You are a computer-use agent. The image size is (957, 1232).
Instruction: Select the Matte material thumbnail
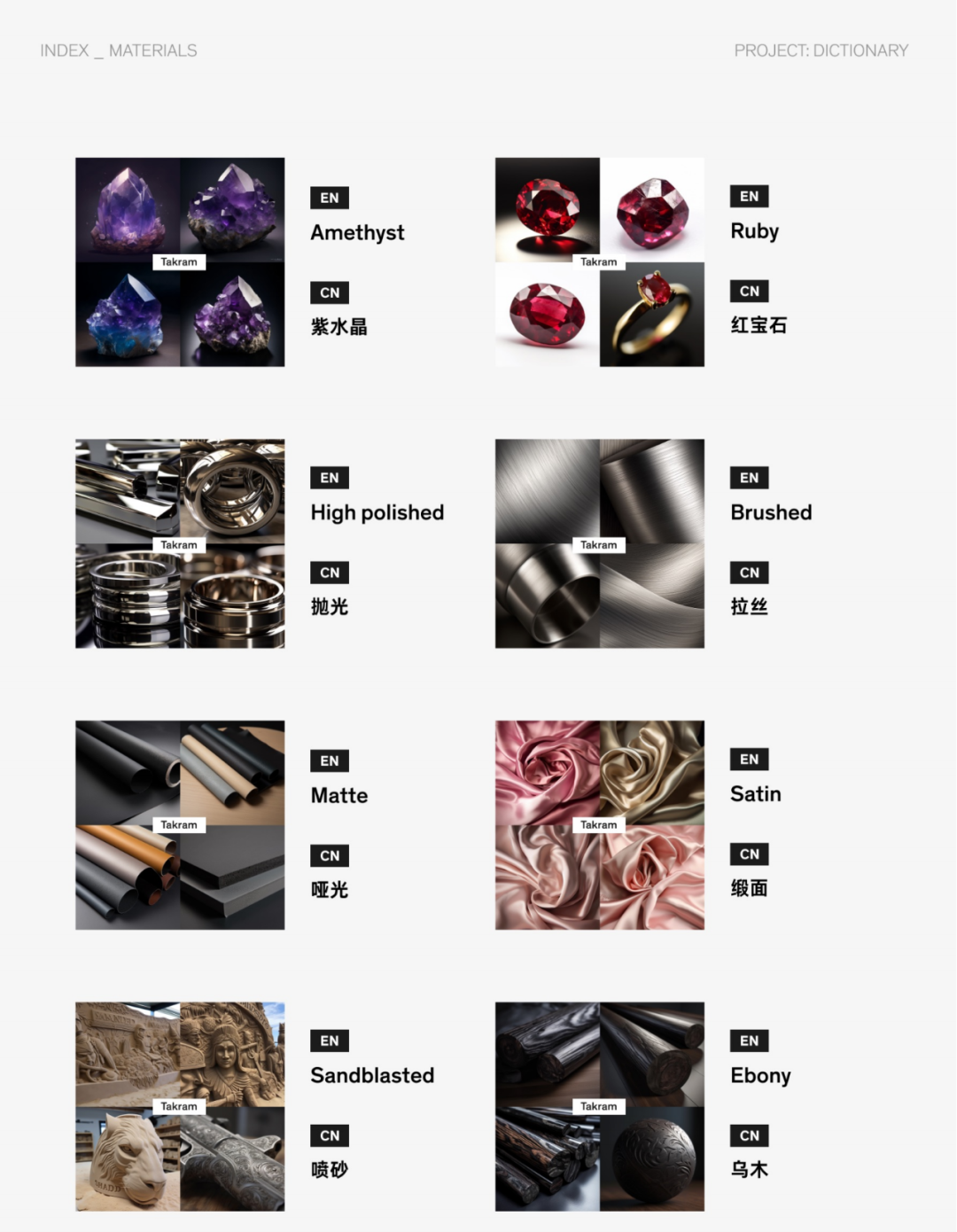(x=180, y=825)
